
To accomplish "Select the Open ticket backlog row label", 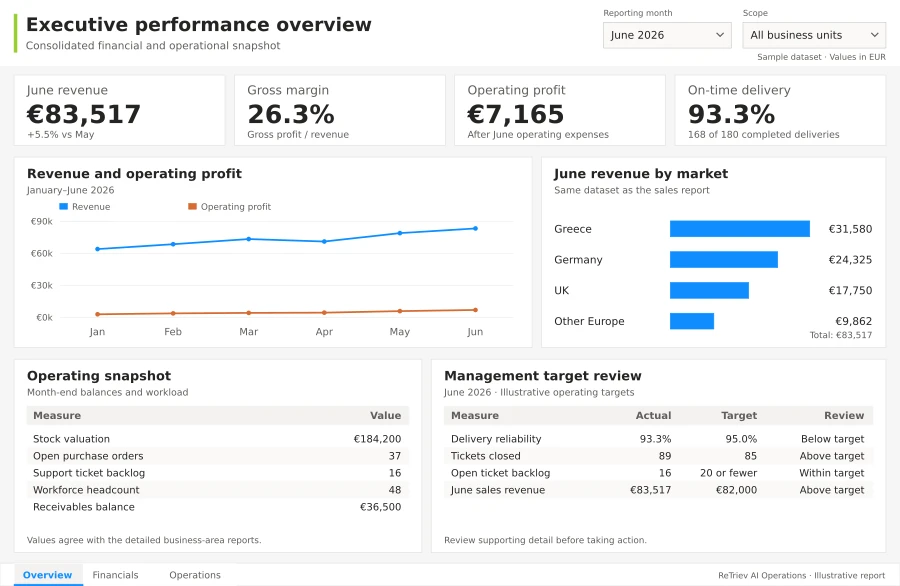I will 501,473.
